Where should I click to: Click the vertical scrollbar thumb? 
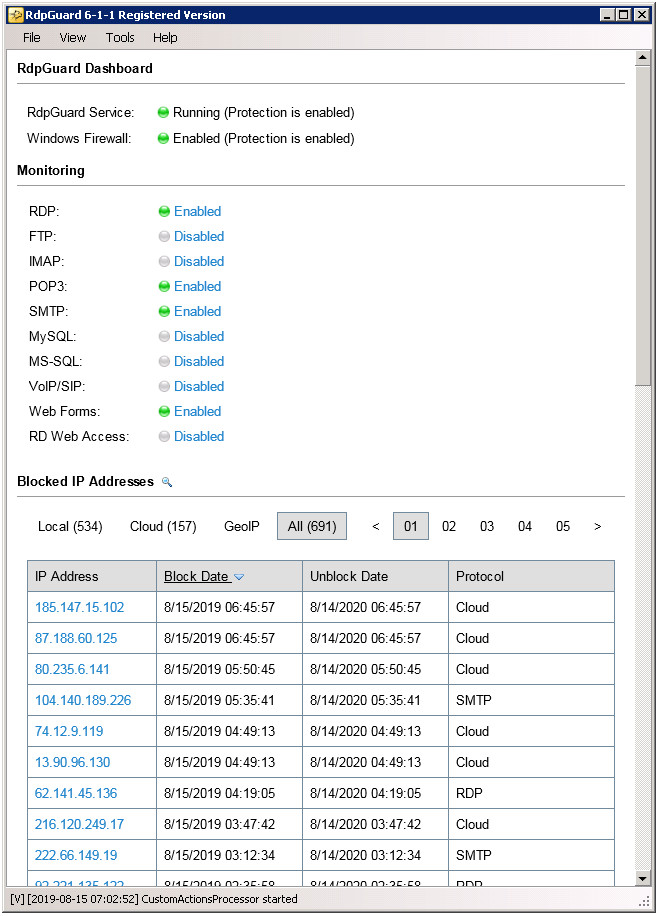(x=643, y=225)
